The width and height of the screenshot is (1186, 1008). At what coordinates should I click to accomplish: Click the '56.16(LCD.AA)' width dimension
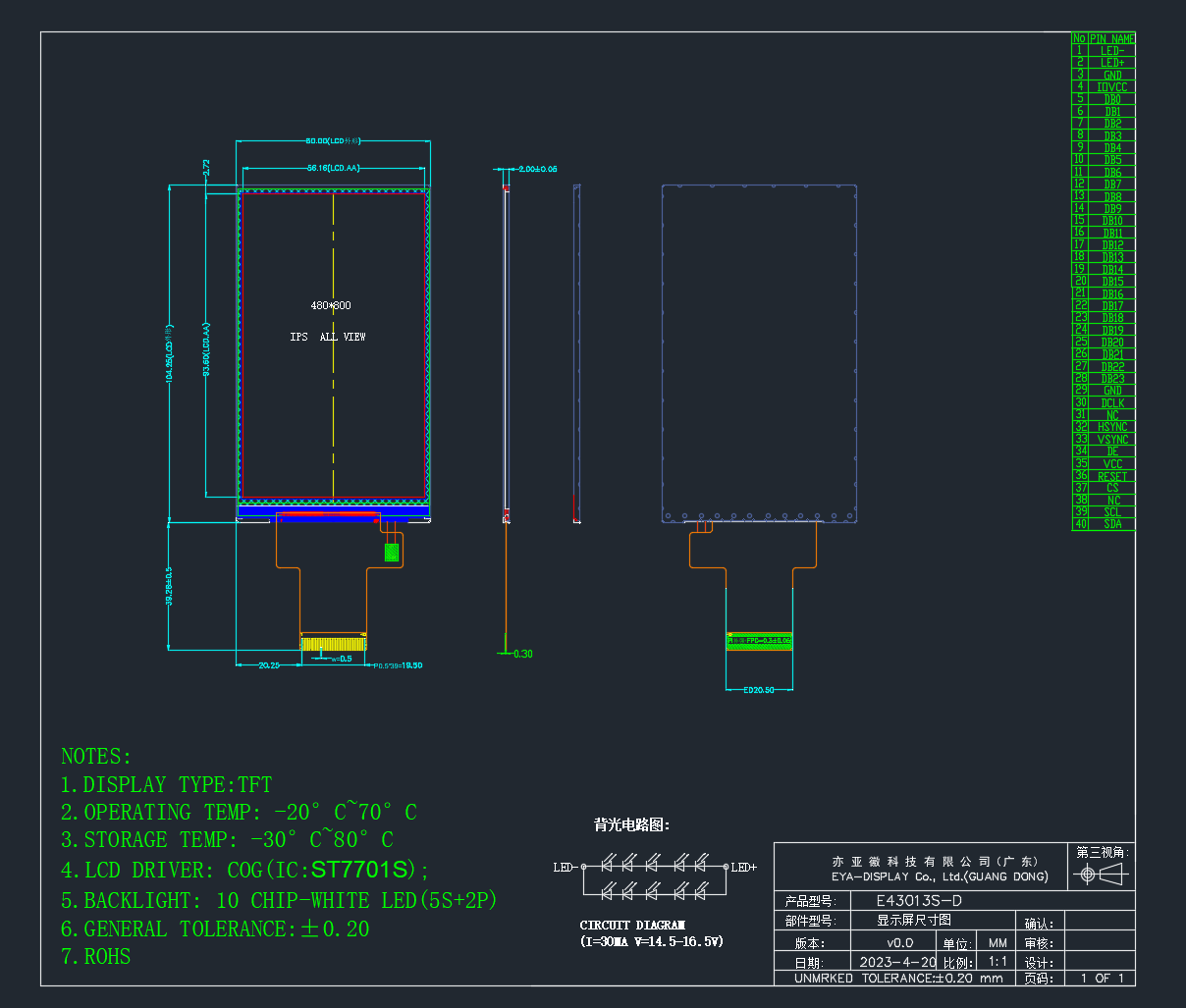333,168
